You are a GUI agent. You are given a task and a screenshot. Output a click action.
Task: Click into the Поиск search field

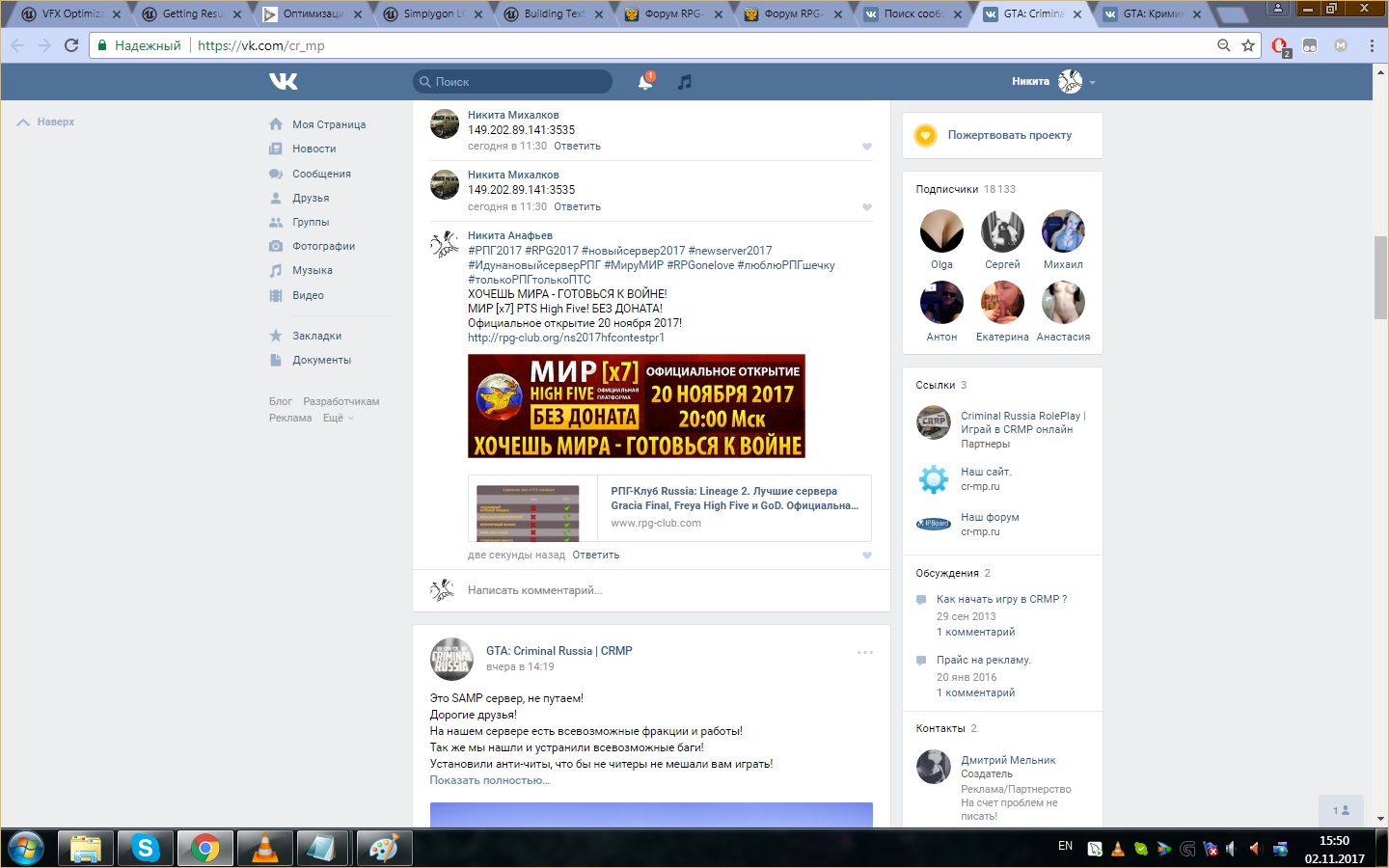click(513, 82)
